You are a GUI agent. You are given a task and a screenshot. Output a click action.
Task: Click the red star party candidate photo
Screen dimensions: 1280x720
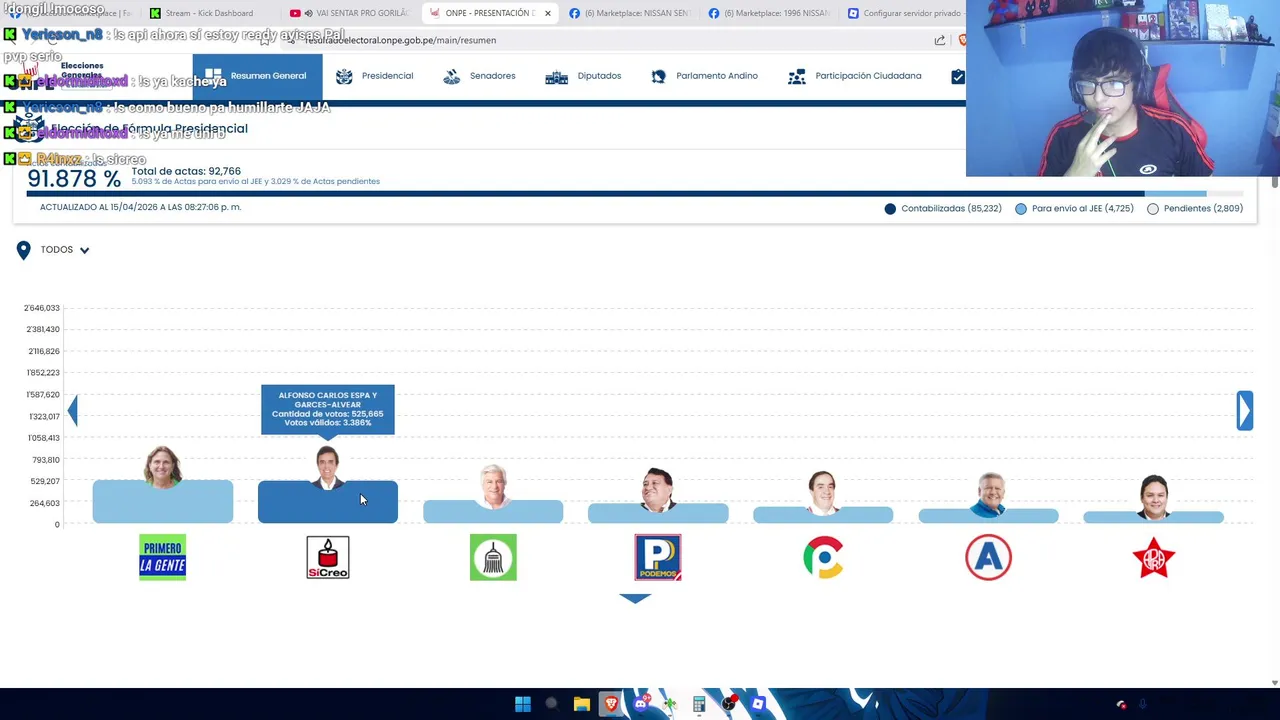1154,496
